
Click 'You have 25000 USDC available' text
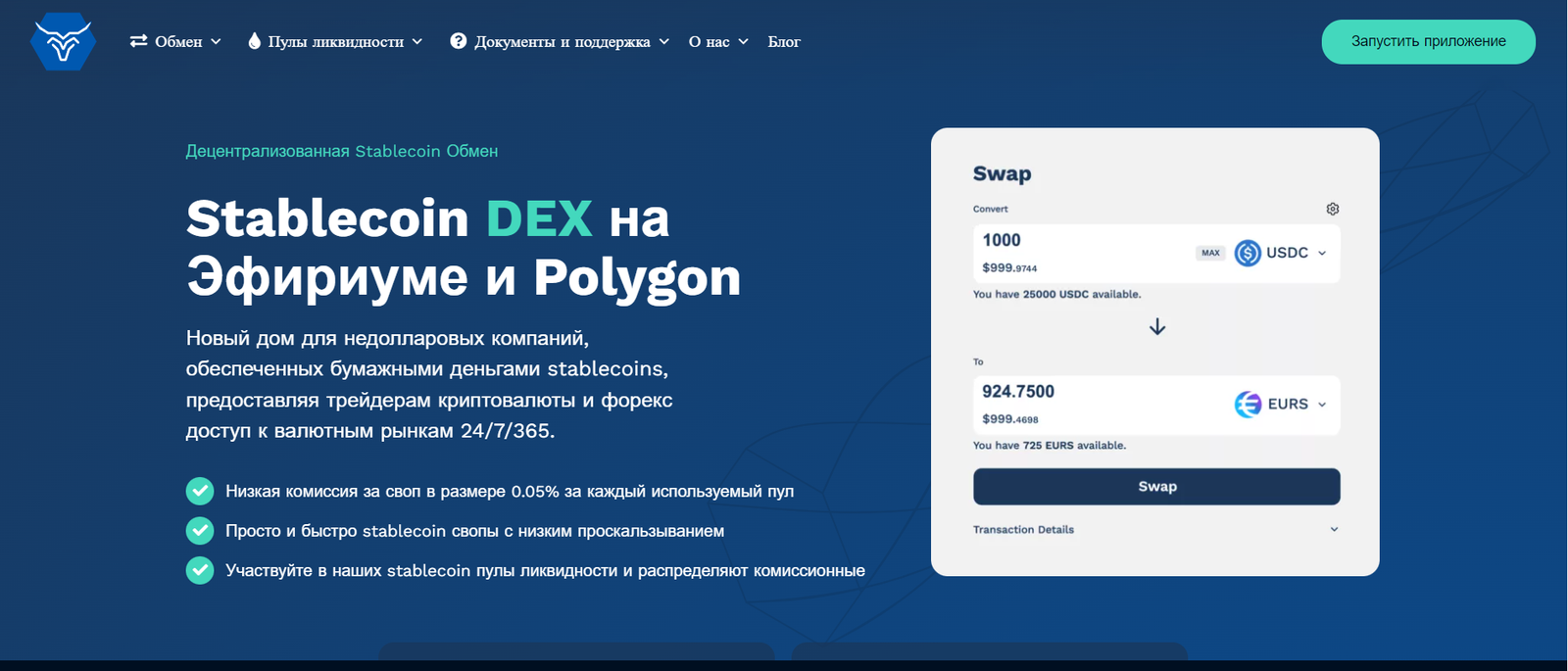1056,294
